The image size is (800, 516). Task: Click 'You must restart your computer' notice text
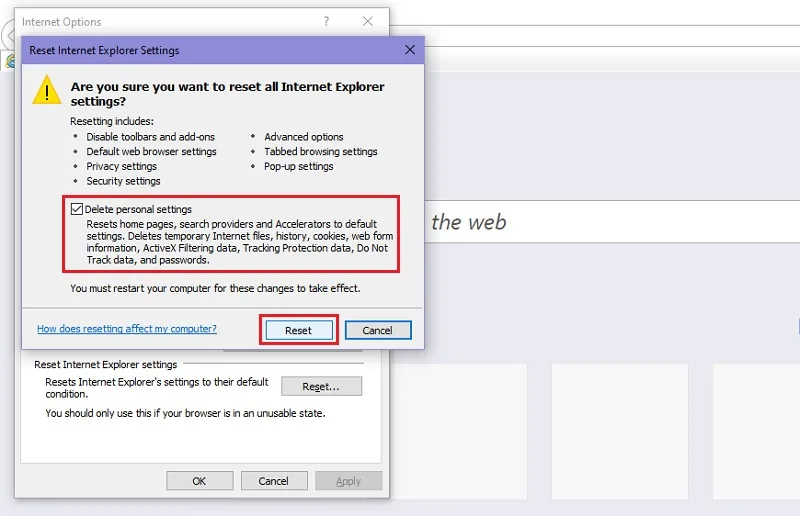(215, 288)
